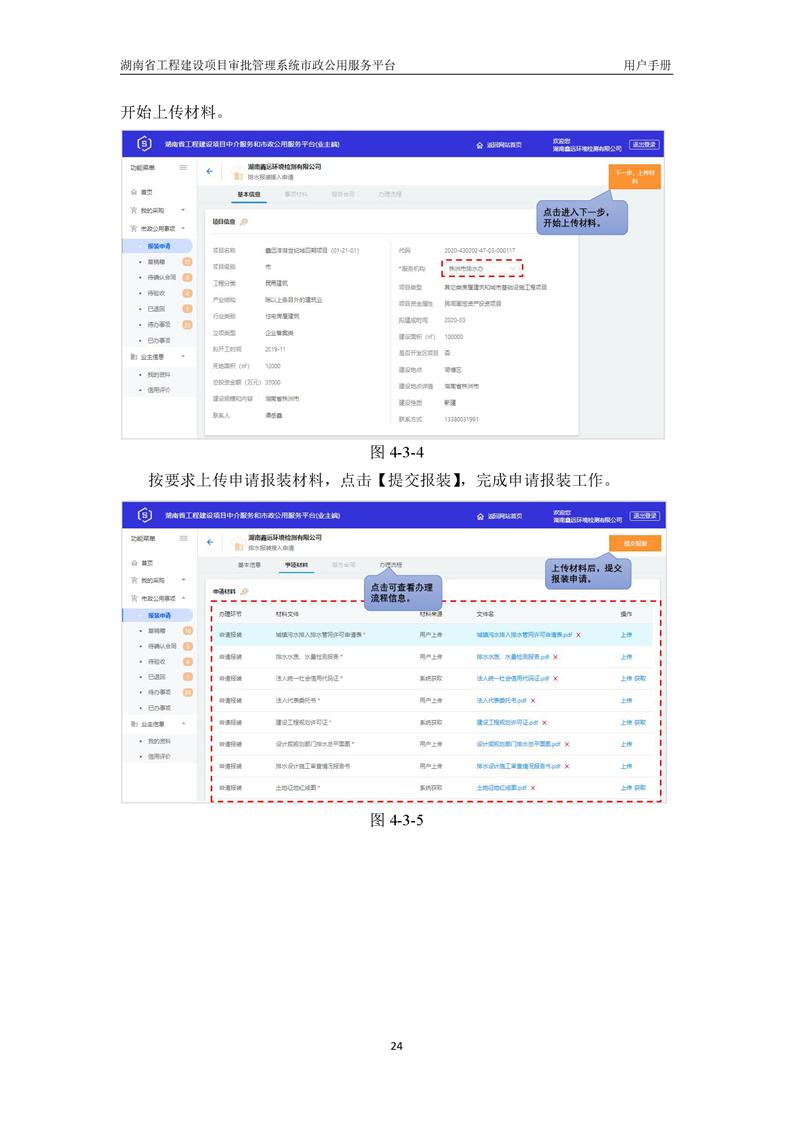Click the 业主信息 icon in figure 4-3-4 sidebar
Viewport: 793px width, 1122px height.
tap(134, 356)
